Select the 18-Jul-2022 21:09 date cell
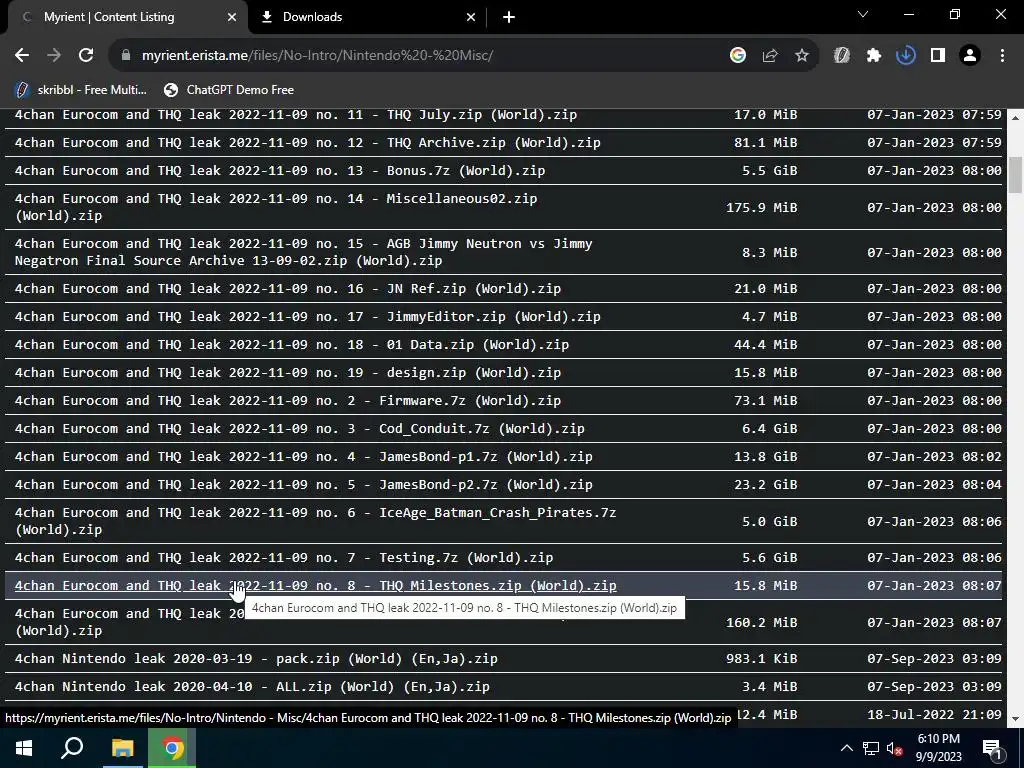This screenshot has height=768, width=1024. (x=934, y=715)
